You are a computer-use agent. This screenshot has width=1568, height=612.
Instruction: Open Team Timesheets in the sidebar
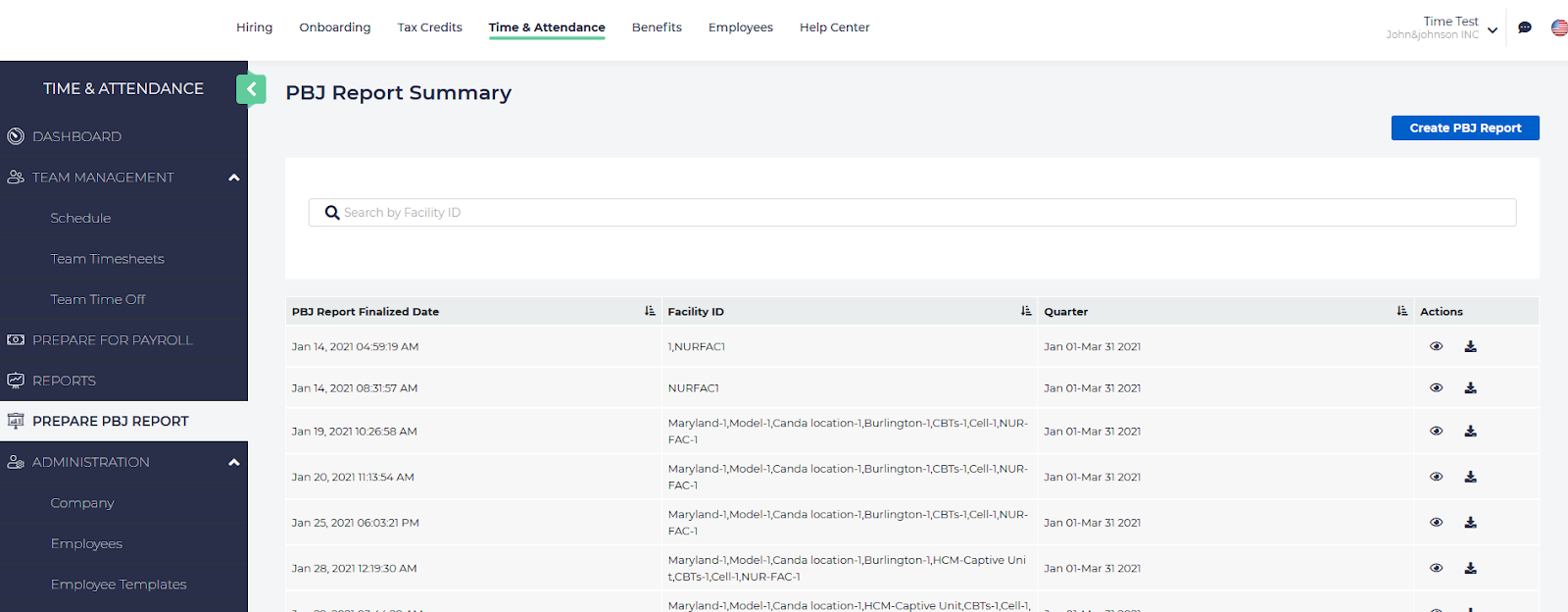tap(107, 259)
